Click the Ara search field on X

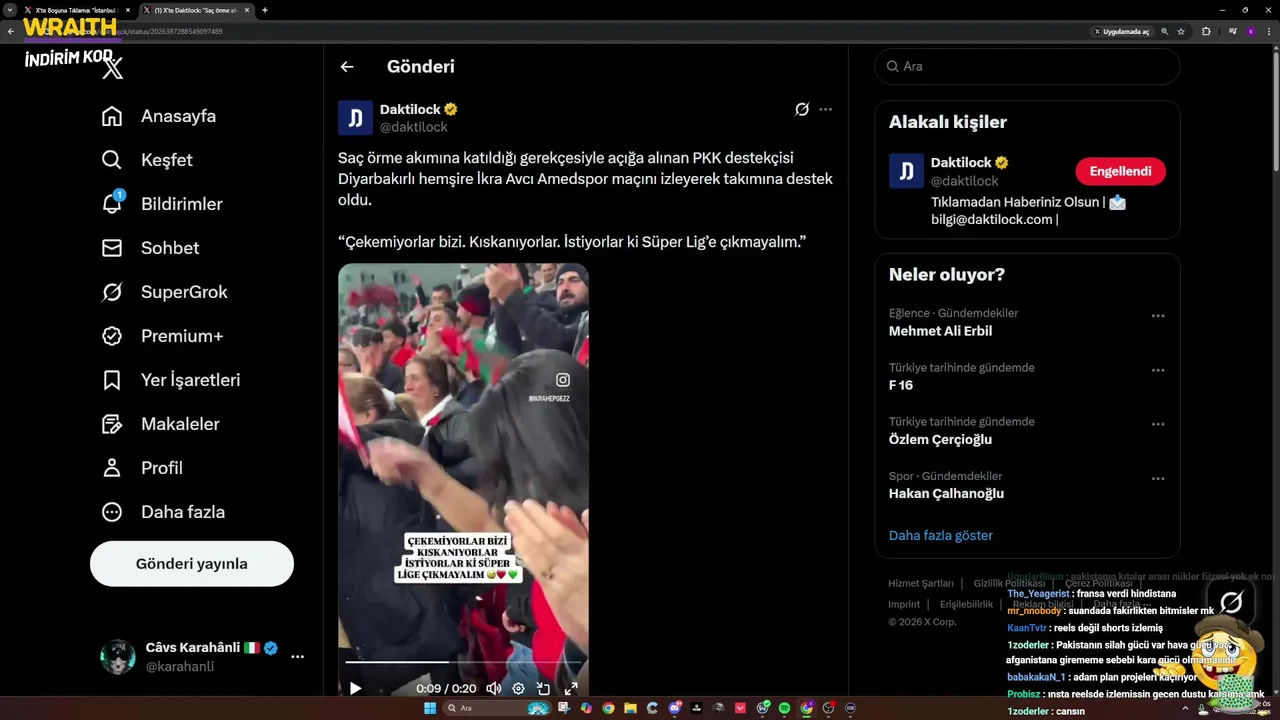point(1027,66)
